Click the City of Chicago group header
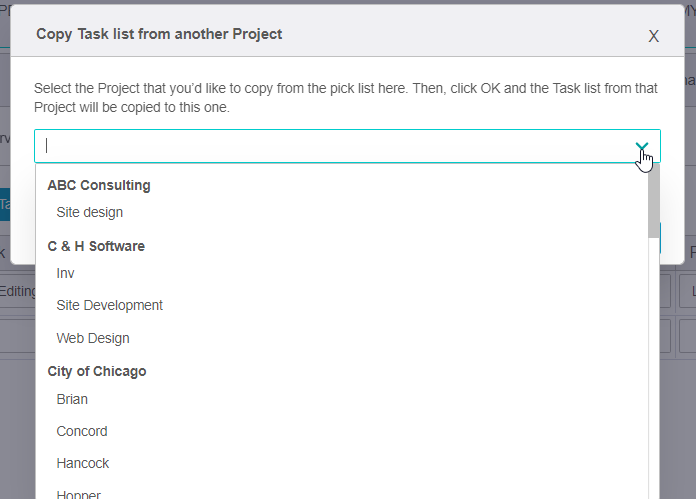Image resolution: width=696 pixels, height=499 pixels. [97, 371]
